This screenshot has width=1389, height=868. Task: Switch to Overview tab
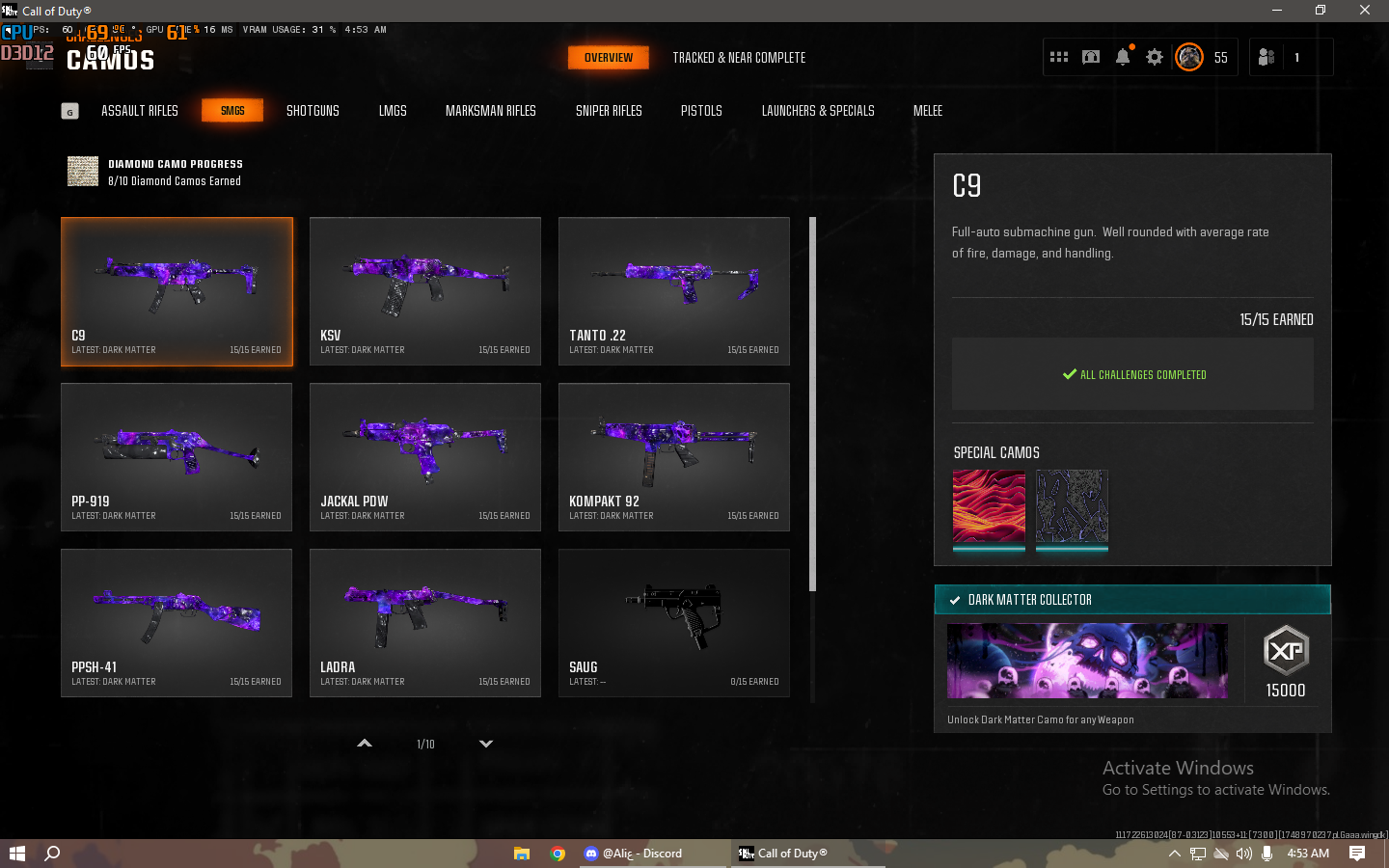point(608,58)
